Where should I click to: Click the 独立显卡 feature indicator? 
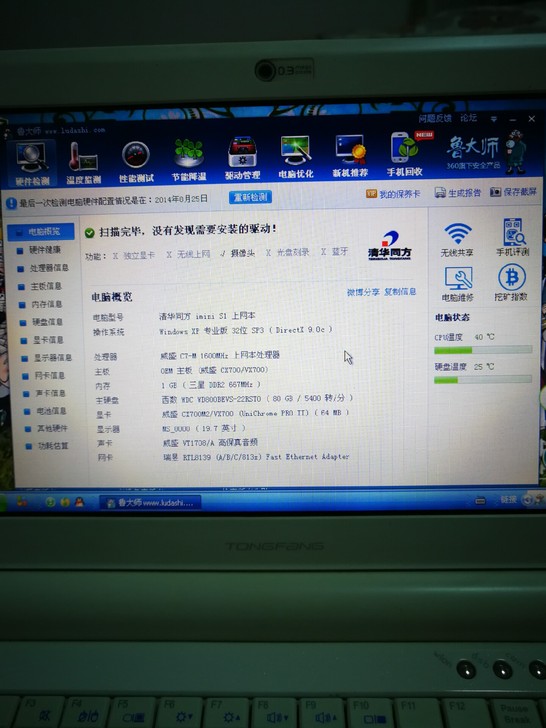(x=134, y=255)
